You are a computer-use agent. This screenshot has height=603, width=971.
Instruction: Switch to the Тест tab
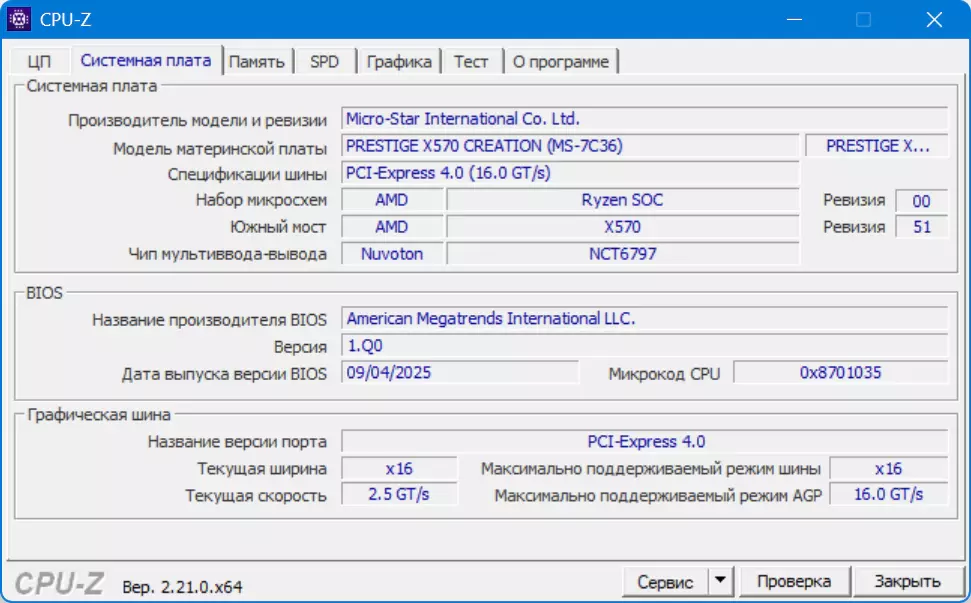[471, 61]
